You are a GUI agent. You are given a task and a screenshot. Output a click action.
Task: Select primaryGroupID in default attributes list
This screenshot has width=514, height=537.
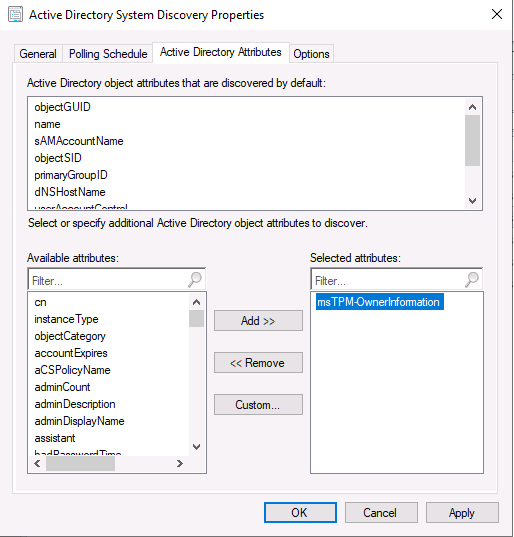tap(71, 175)
